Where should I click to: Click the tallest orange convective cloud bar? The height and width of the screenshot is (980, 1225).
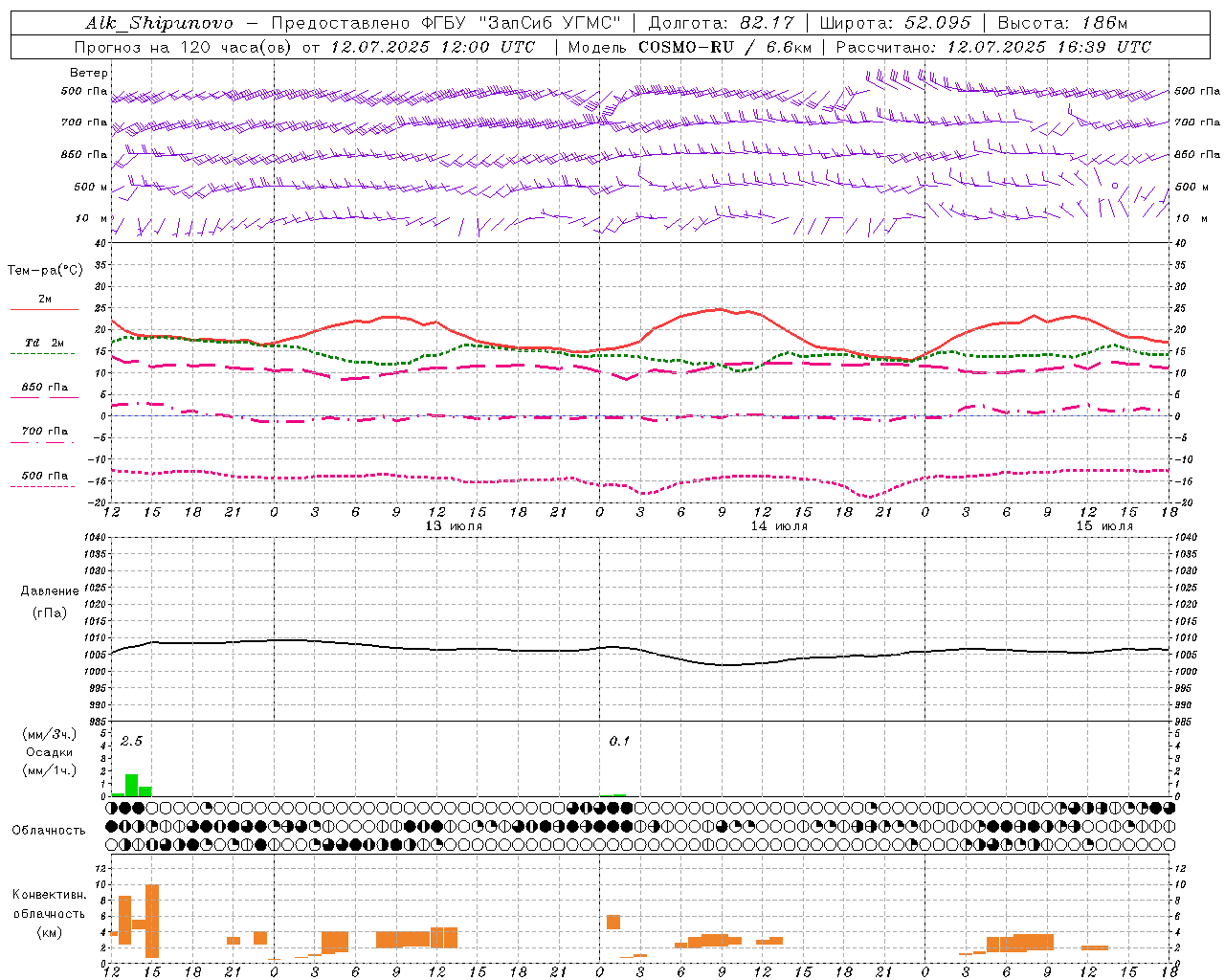point(152,921)
